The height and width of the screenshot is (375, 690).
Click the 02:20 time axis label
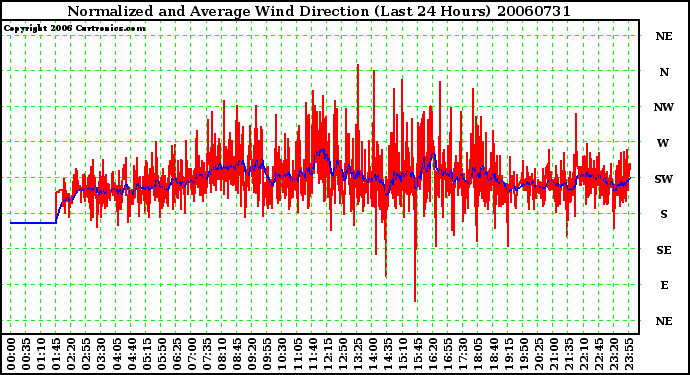pos(71,354)
